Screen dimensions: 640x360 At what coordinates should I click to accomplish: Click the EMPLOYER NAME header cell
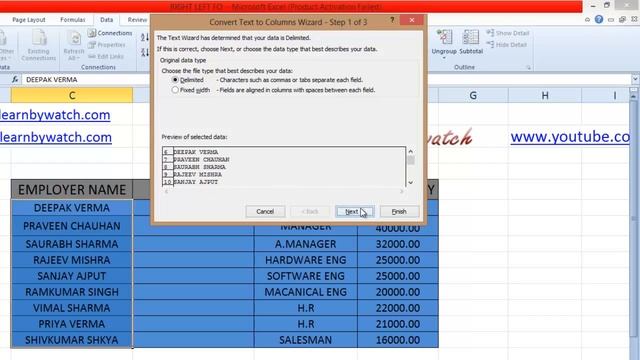pyautogui.click(x=72, y=190)
